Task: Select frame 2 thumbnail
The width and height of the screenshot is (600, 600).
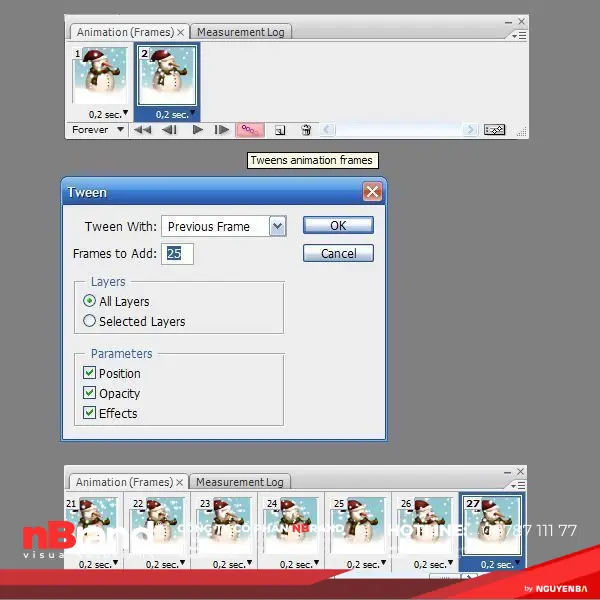Action: coord(167,76)
